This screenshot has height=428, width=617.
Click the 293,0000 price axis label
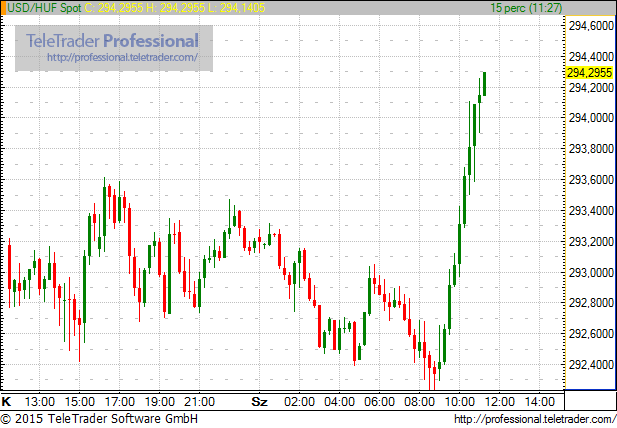click(591, 272)
